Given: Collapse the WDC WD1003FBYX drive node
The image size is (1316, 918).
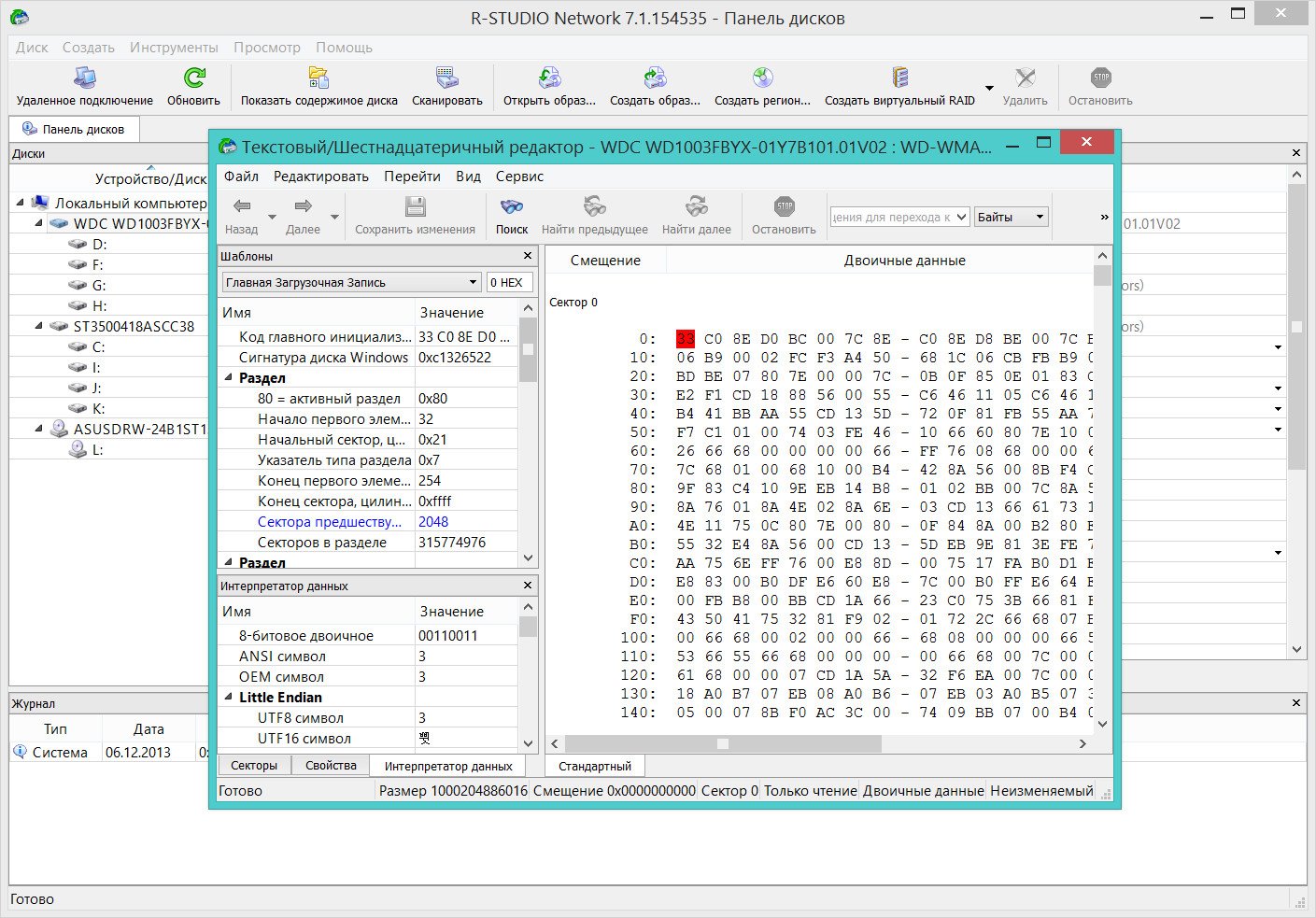Looking at the screenshot, I should point(38,223).
